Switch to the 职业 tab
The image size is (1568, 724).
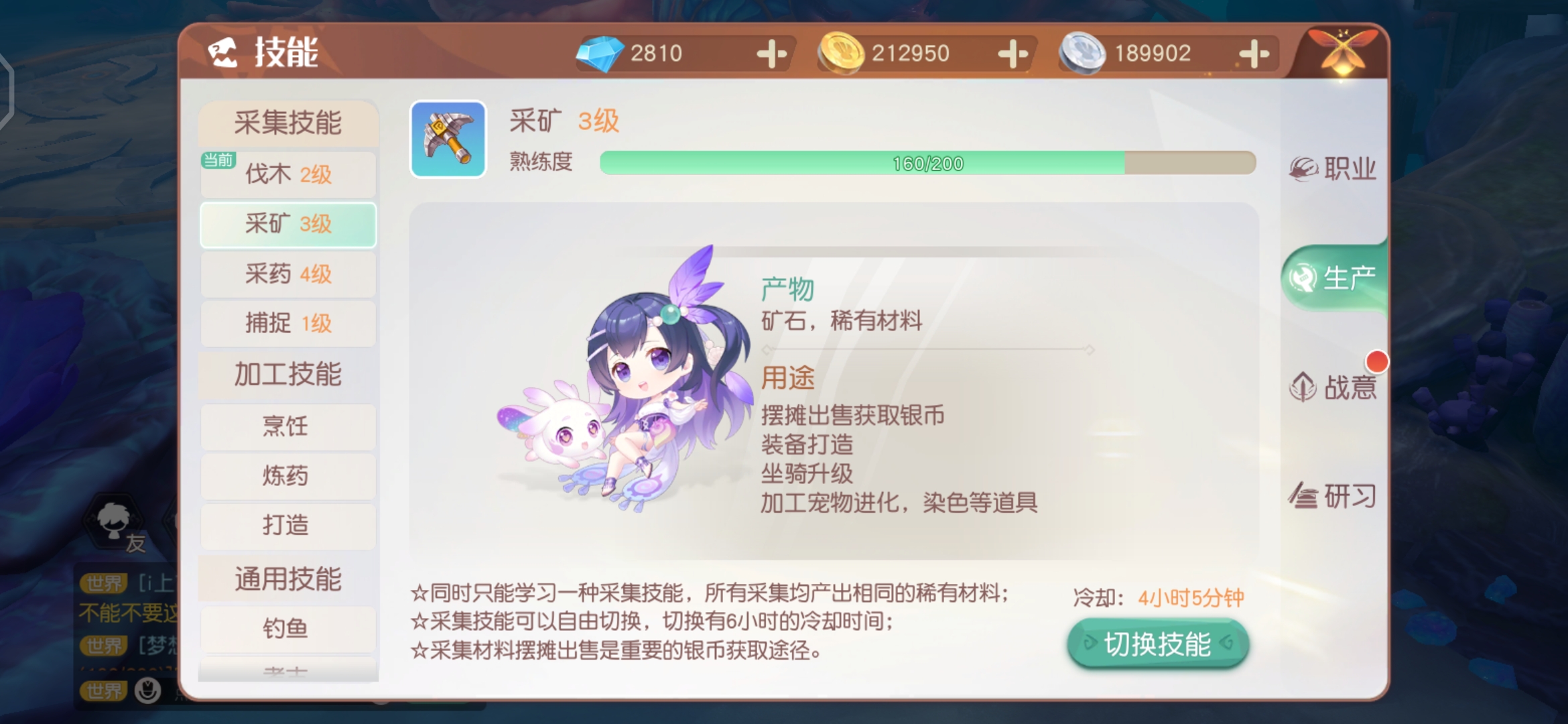pos(1333,168)
